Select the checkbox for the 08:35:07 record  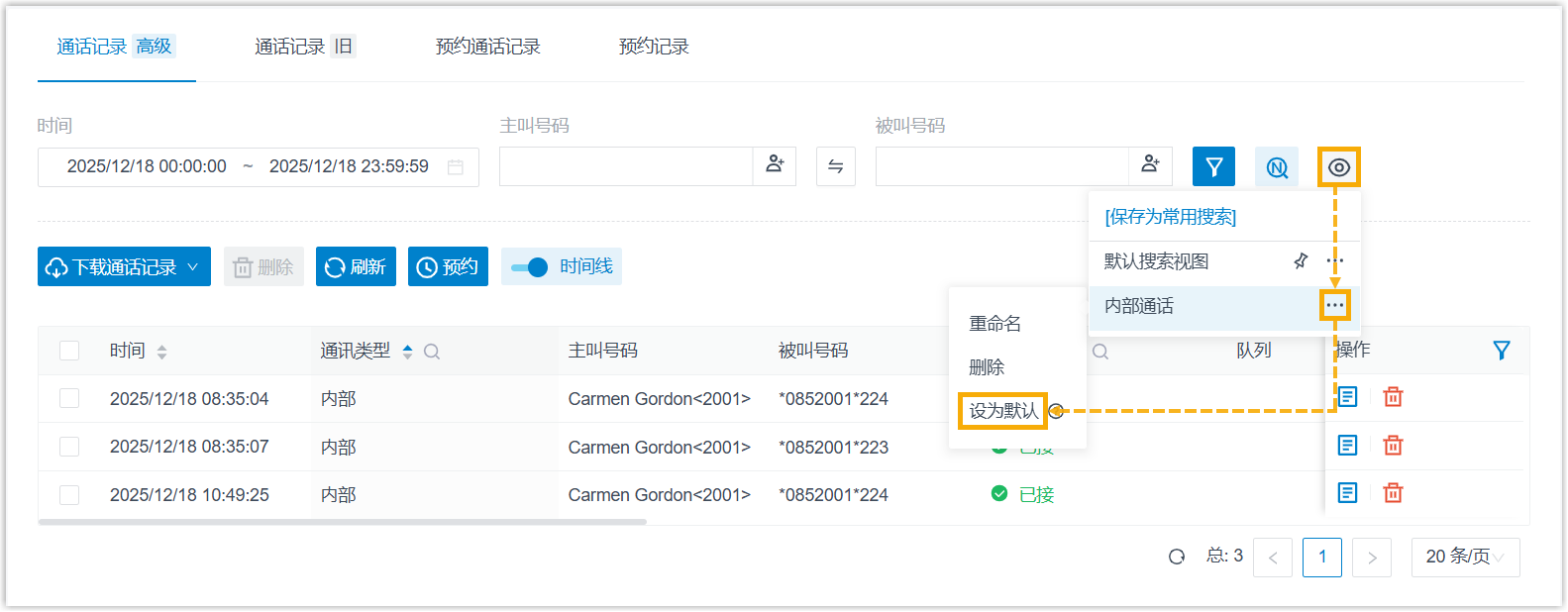[x=69, y=447]
